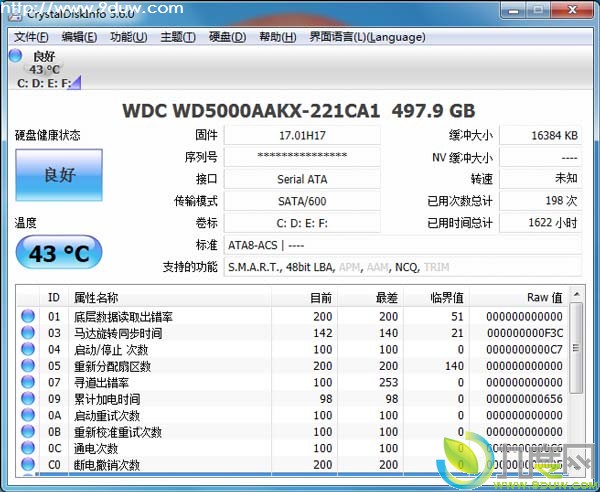Select row 重新校准重试次数
The width and height of the screenshot is (600, 492).
(293, 432)
